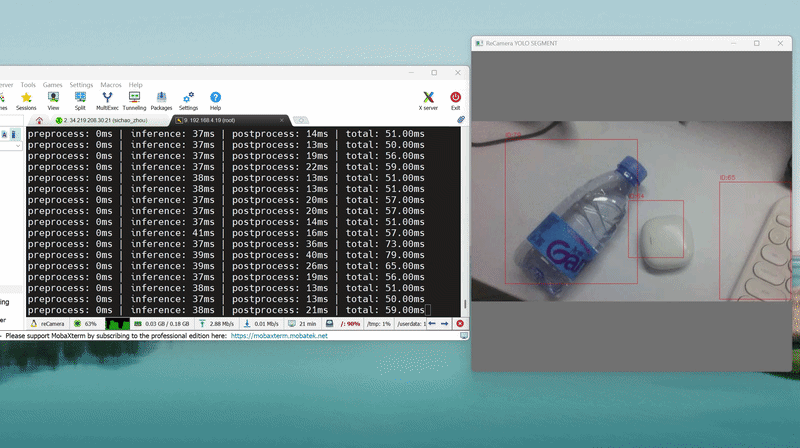800x448 pixels.
Task: Open the Help menu in menu bar
Action: click(x=135, y=85)
